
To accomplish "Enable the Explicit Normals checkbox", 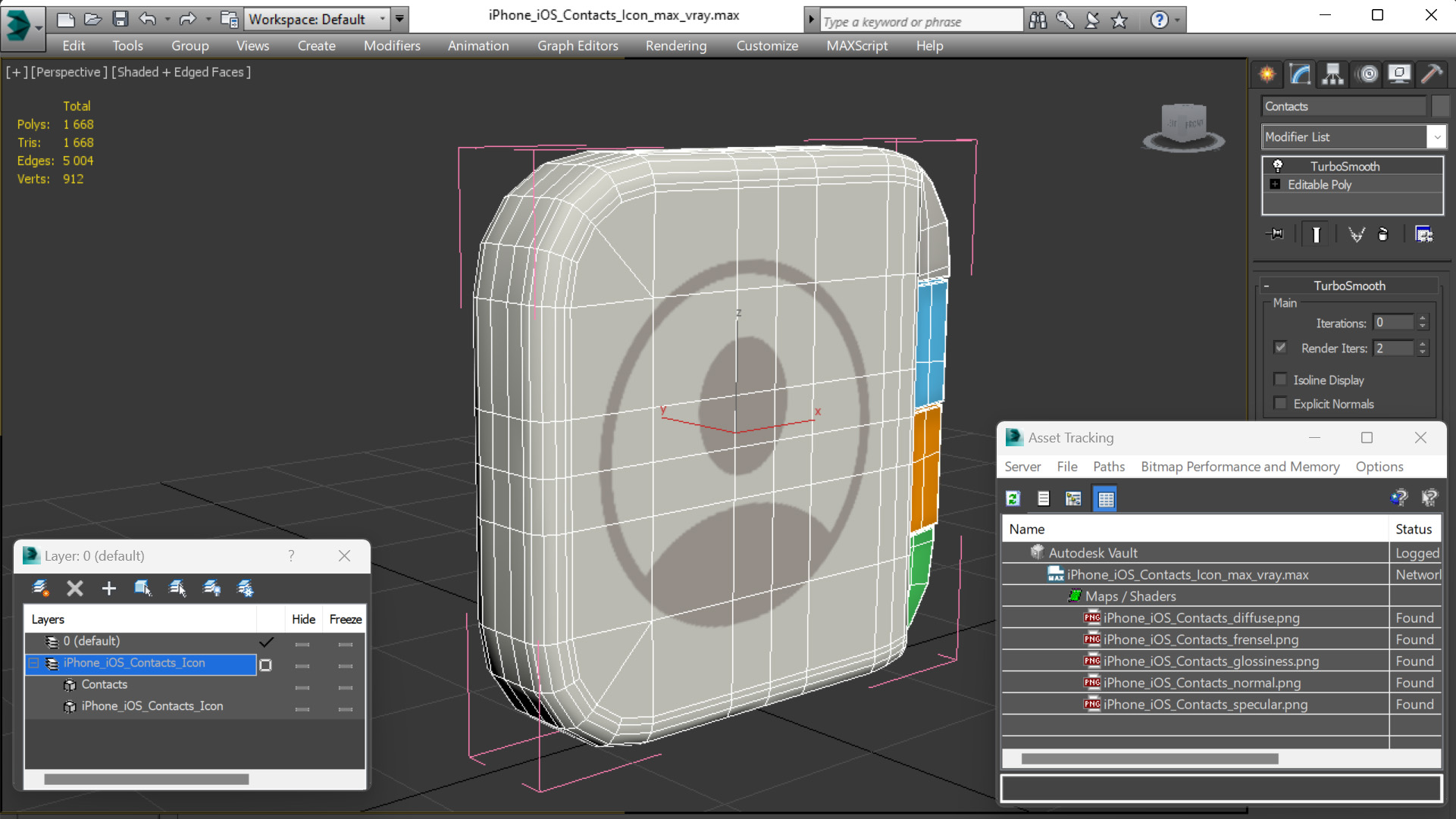I will [x=1280, y=403].
